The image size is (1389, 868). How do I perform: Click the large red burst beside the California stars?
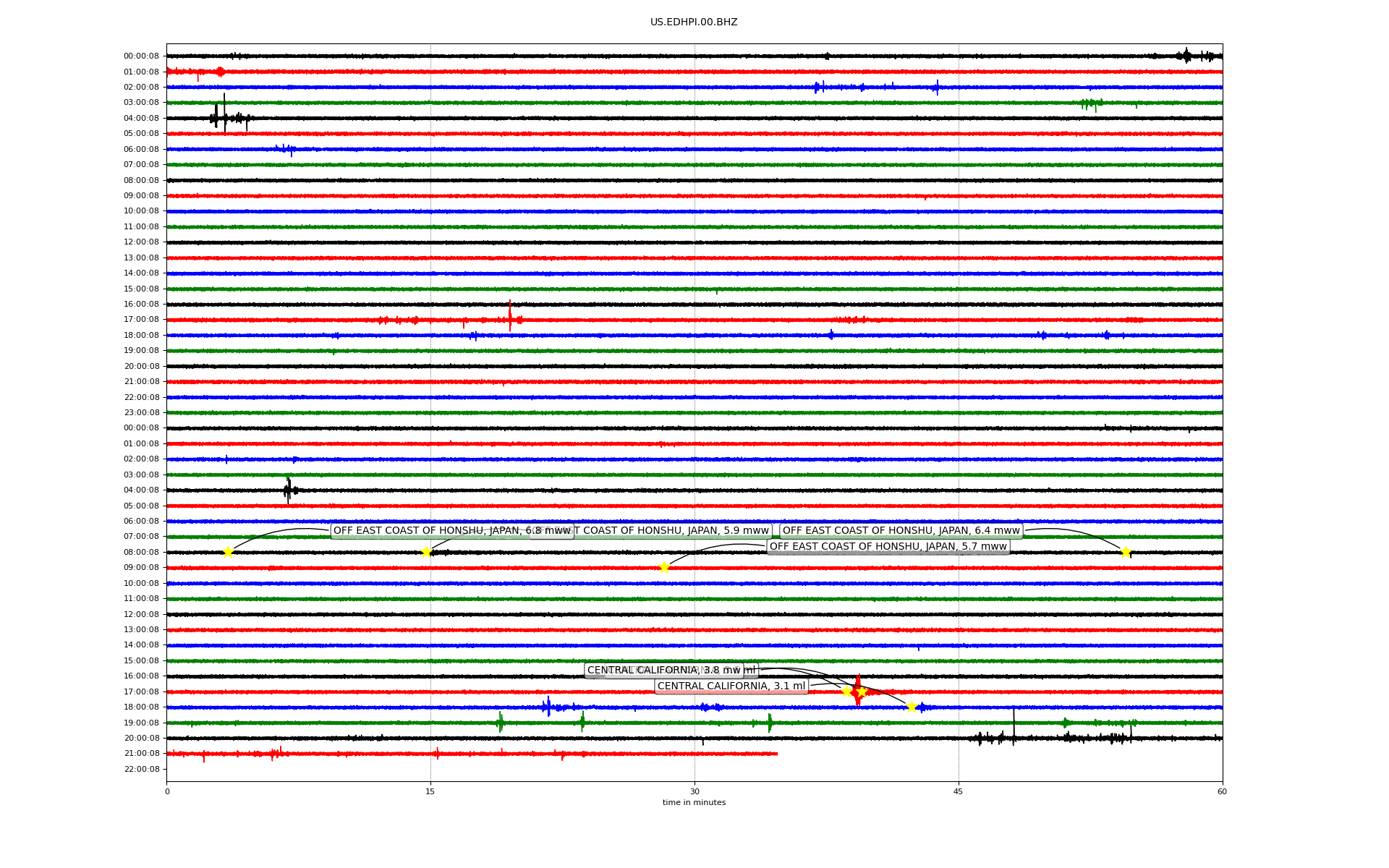[x=858, y=690]
